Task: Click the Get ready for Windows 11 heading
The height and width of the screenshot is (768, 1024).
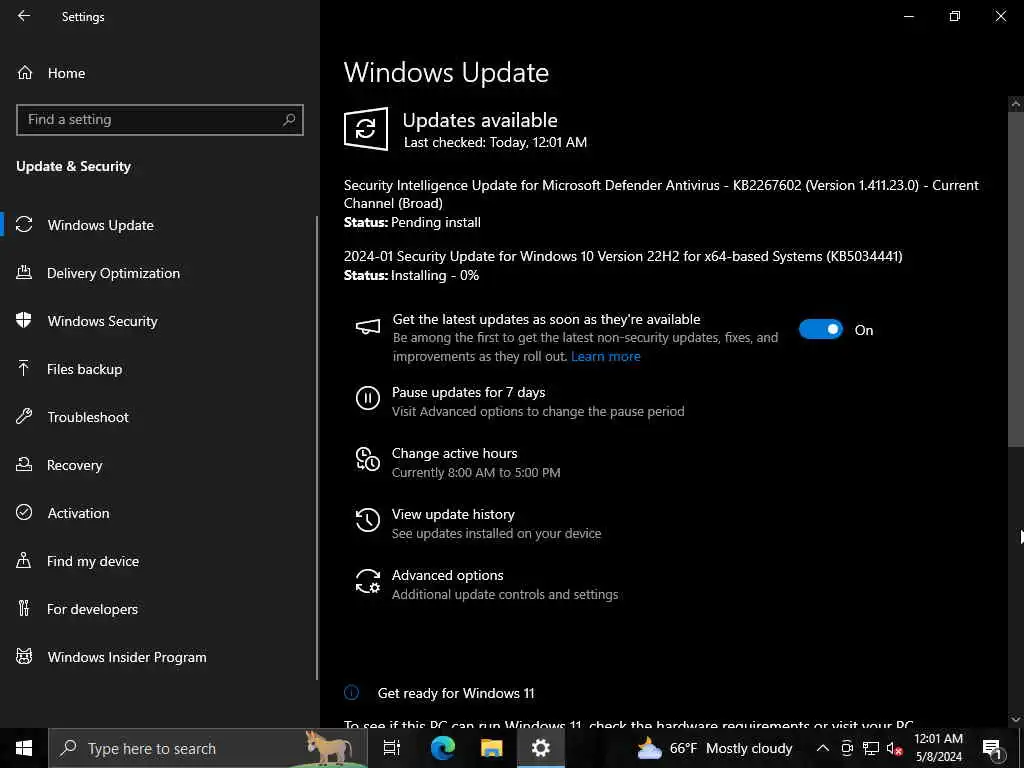Action: tap(456, 694)
